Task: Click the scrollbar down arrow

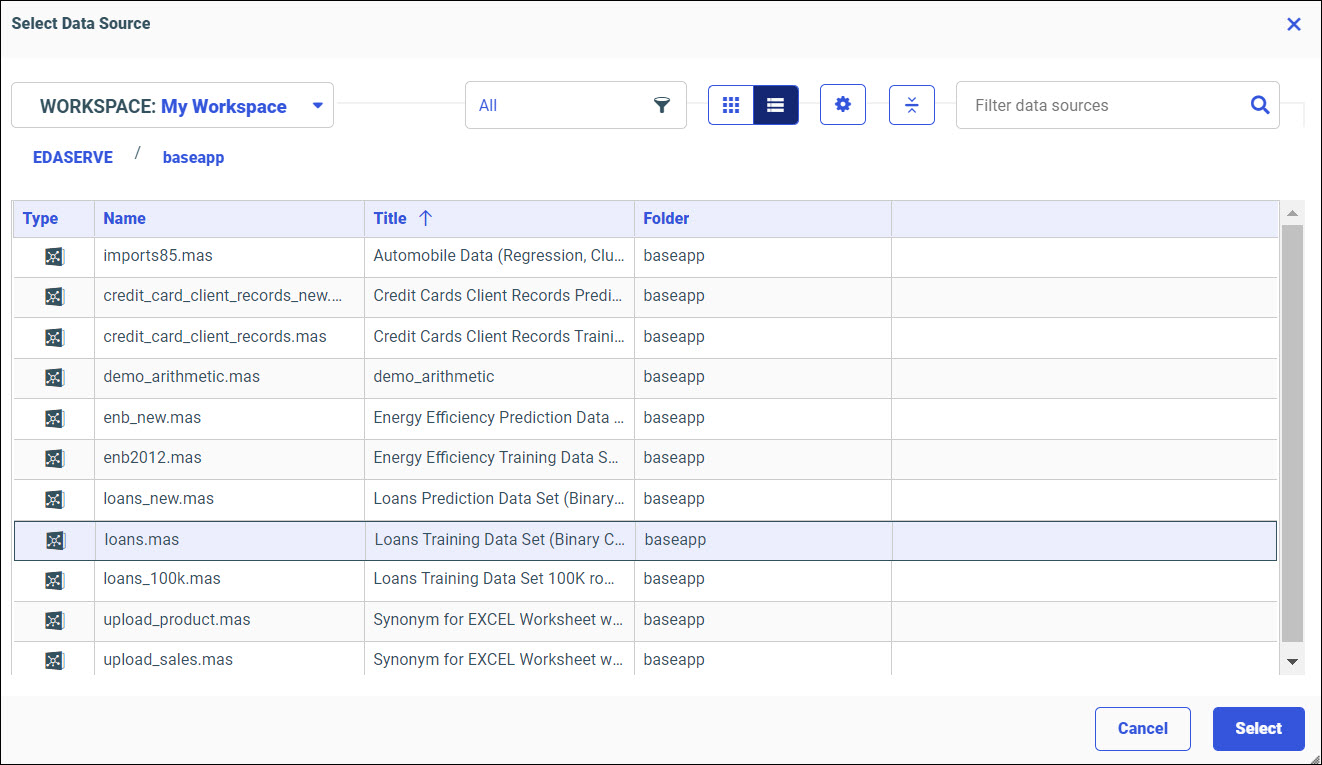Action: coord(1292,661)
